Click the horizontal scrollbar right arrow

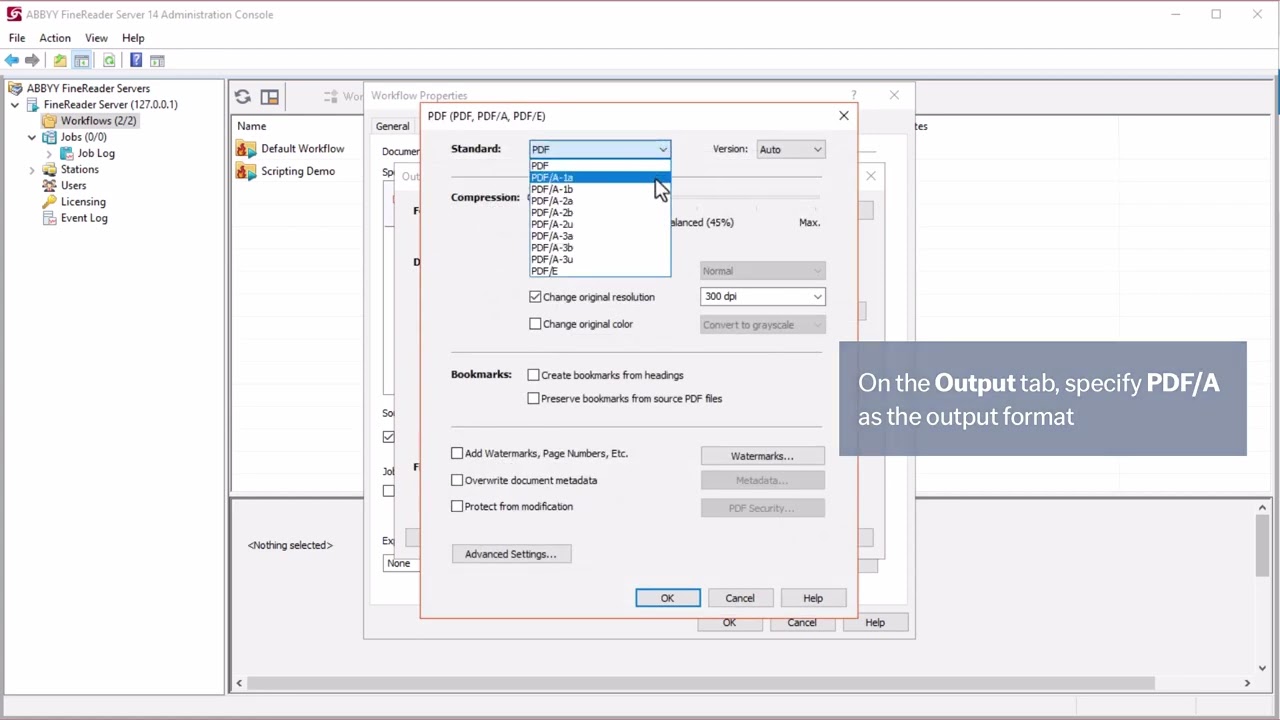[x=1247, y=683]
